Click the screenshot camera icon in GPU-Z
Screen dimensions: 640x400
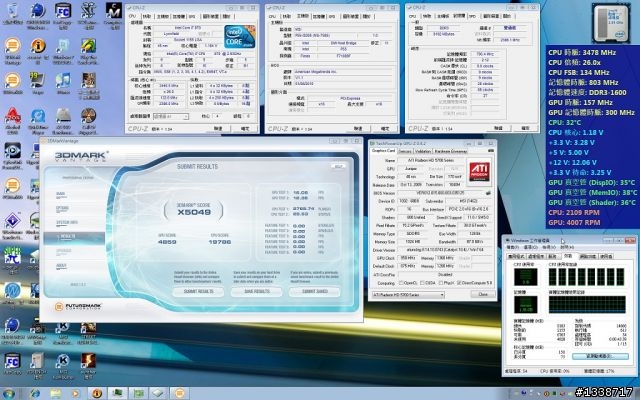490,151
